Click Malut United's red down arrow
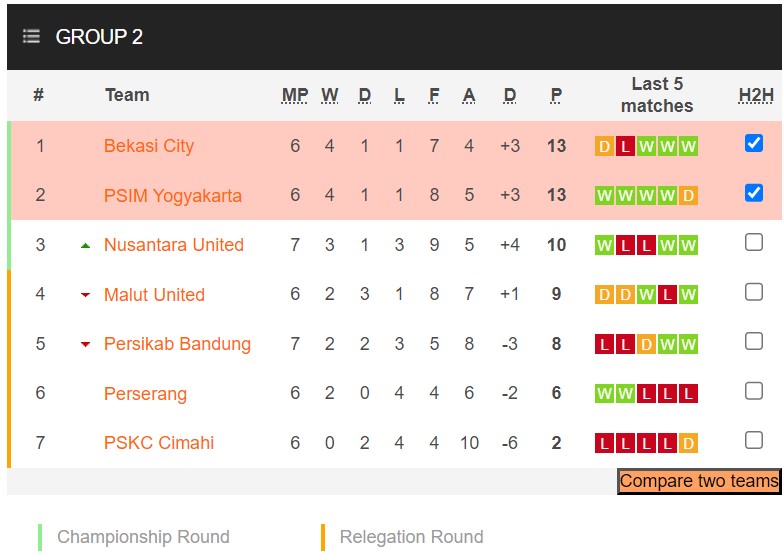The image size is (784, 556). point(85,295)
